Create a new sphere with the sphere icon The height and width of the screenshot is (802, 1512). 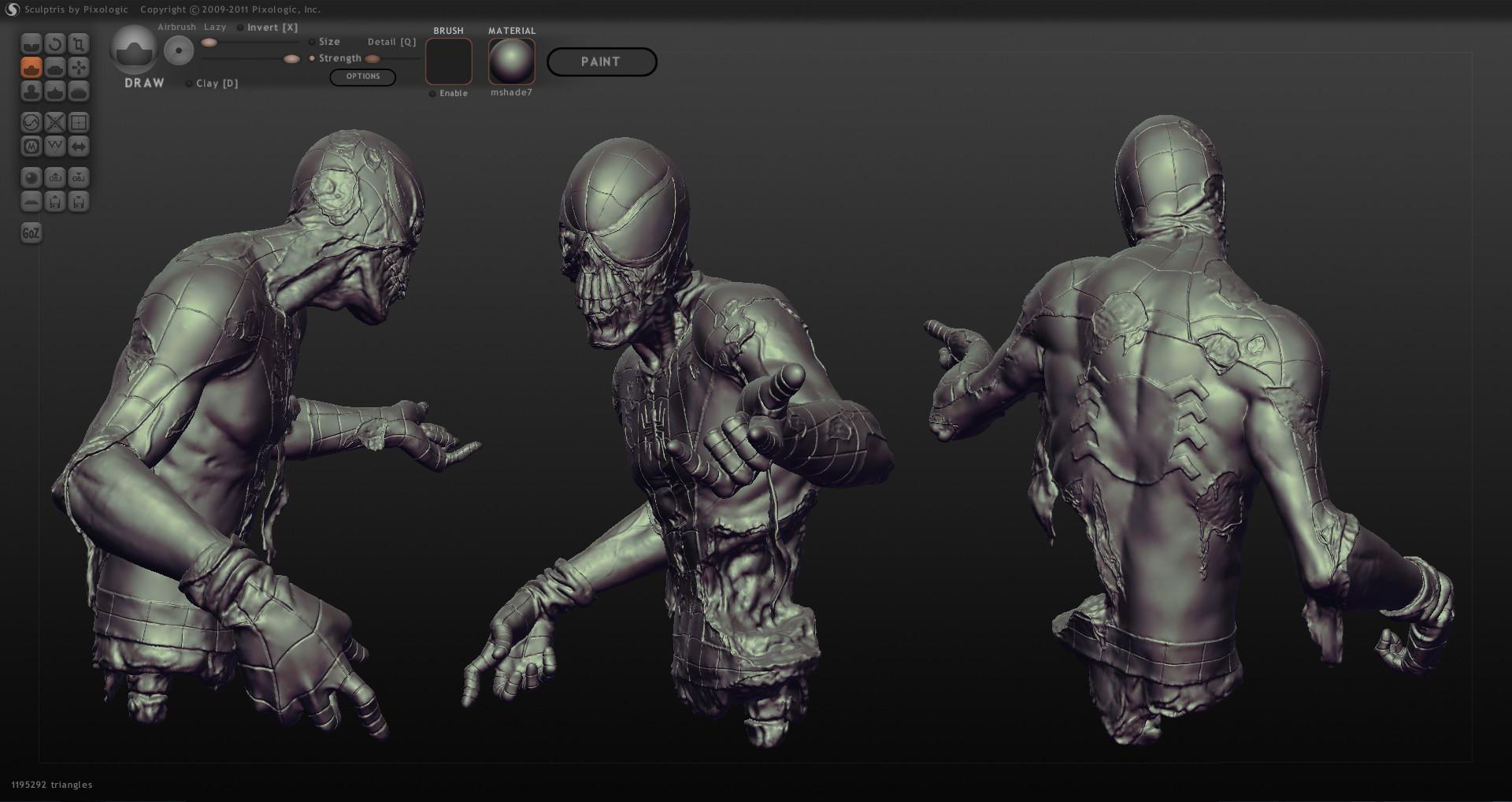point(31,177)
